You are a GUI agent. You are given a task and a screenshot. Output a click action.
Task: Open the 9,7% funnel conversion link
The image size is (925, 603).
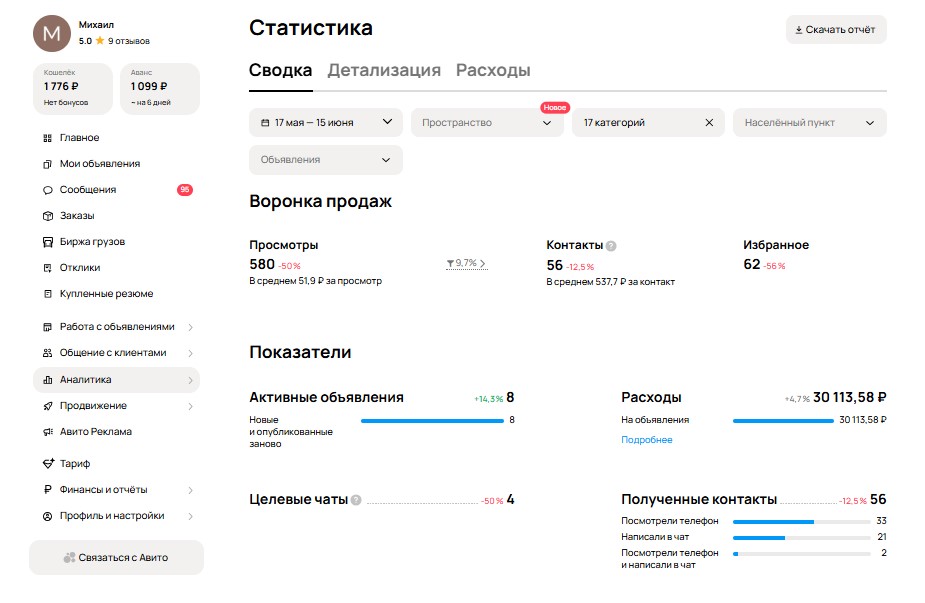click(466, 263)
